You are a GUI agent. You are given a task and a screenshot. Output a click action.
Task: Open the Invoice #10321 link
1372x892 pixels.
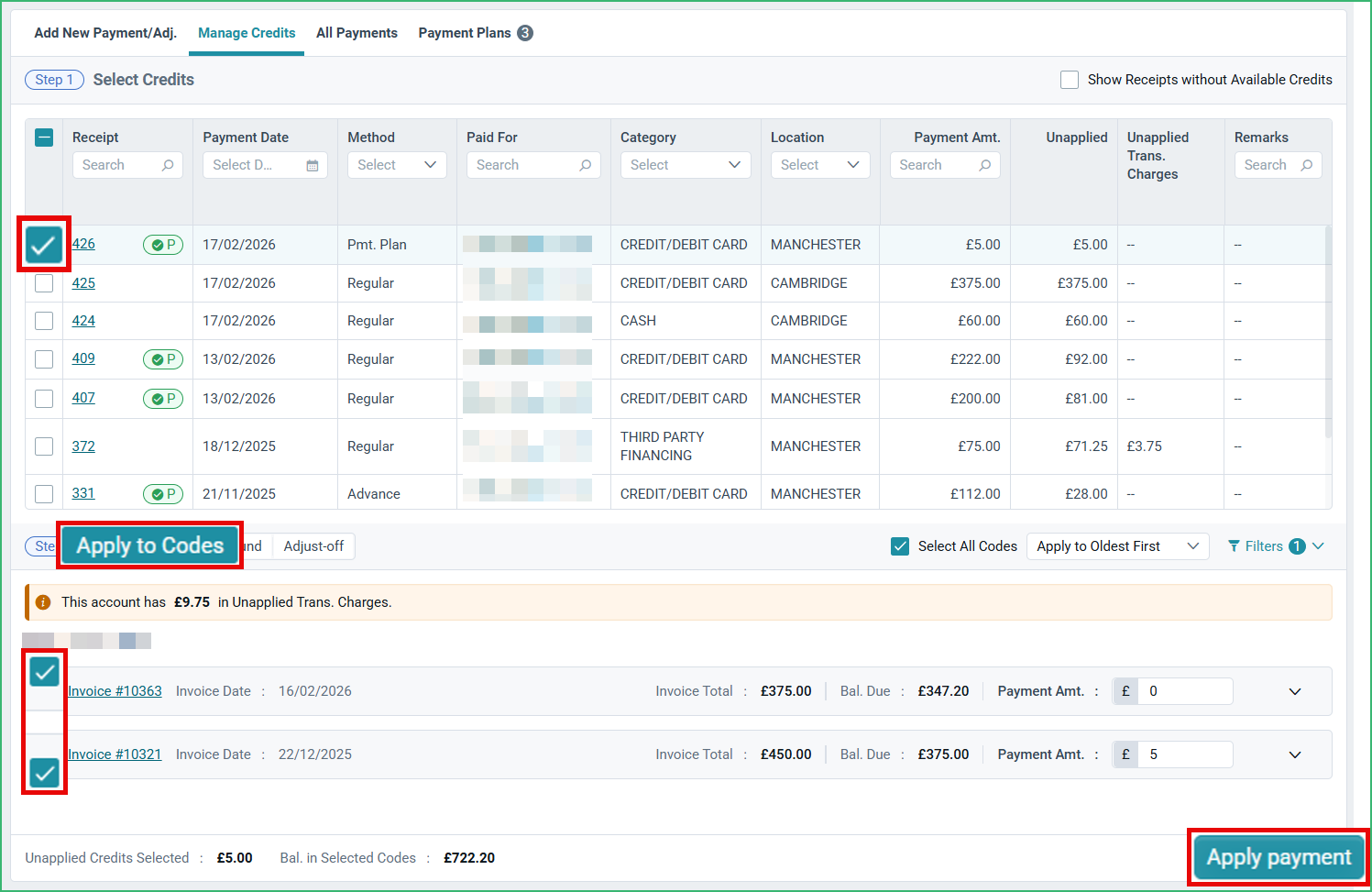pos(115,754)
